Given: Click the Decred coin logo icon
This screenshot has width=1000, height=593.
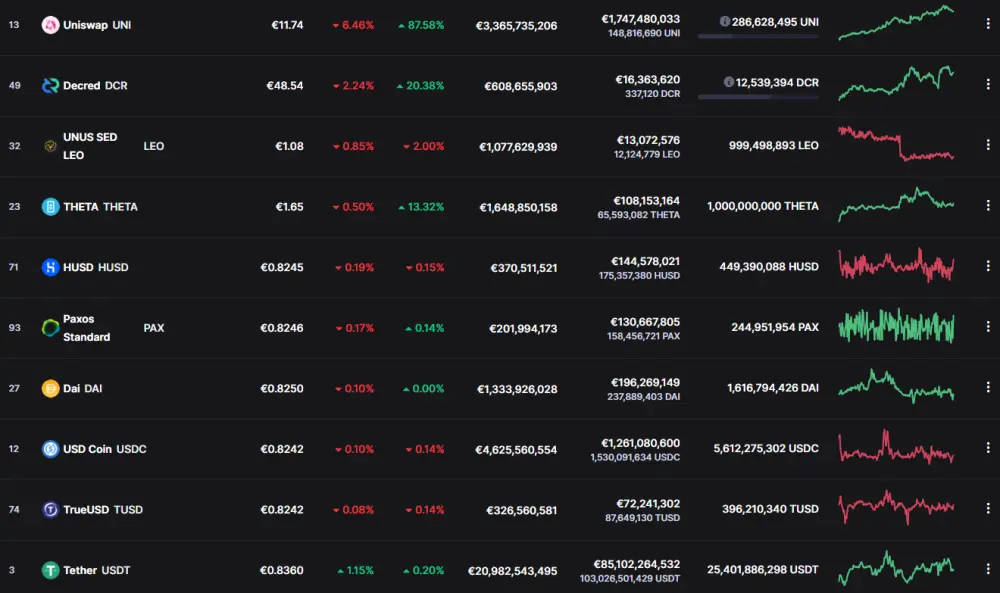Looking at the screenshot, I should coord(50,85).
